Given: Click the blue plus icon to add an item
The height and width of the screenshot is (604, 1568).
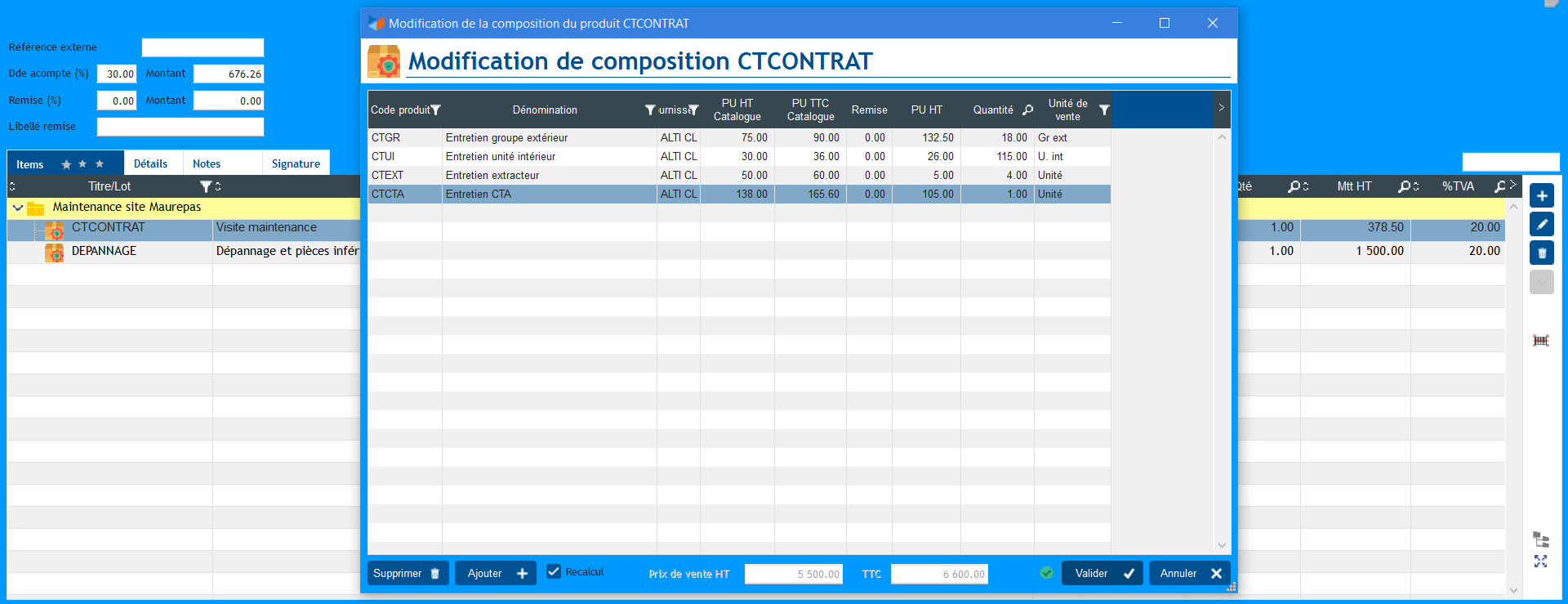Looking at the screenshot, I should pos(1541,196).
